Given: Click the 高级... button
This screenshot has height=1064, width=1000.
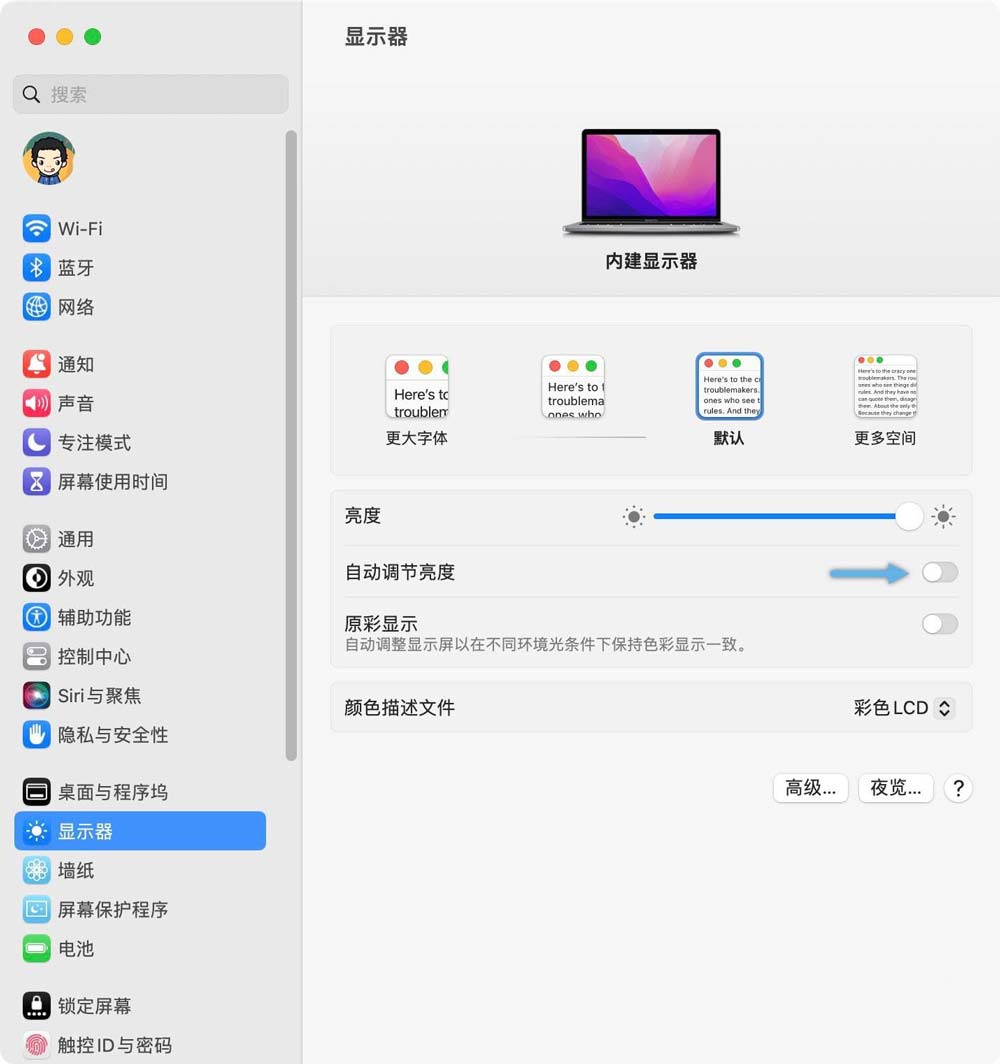Looking at the screenshot, I should pos(810,788).
